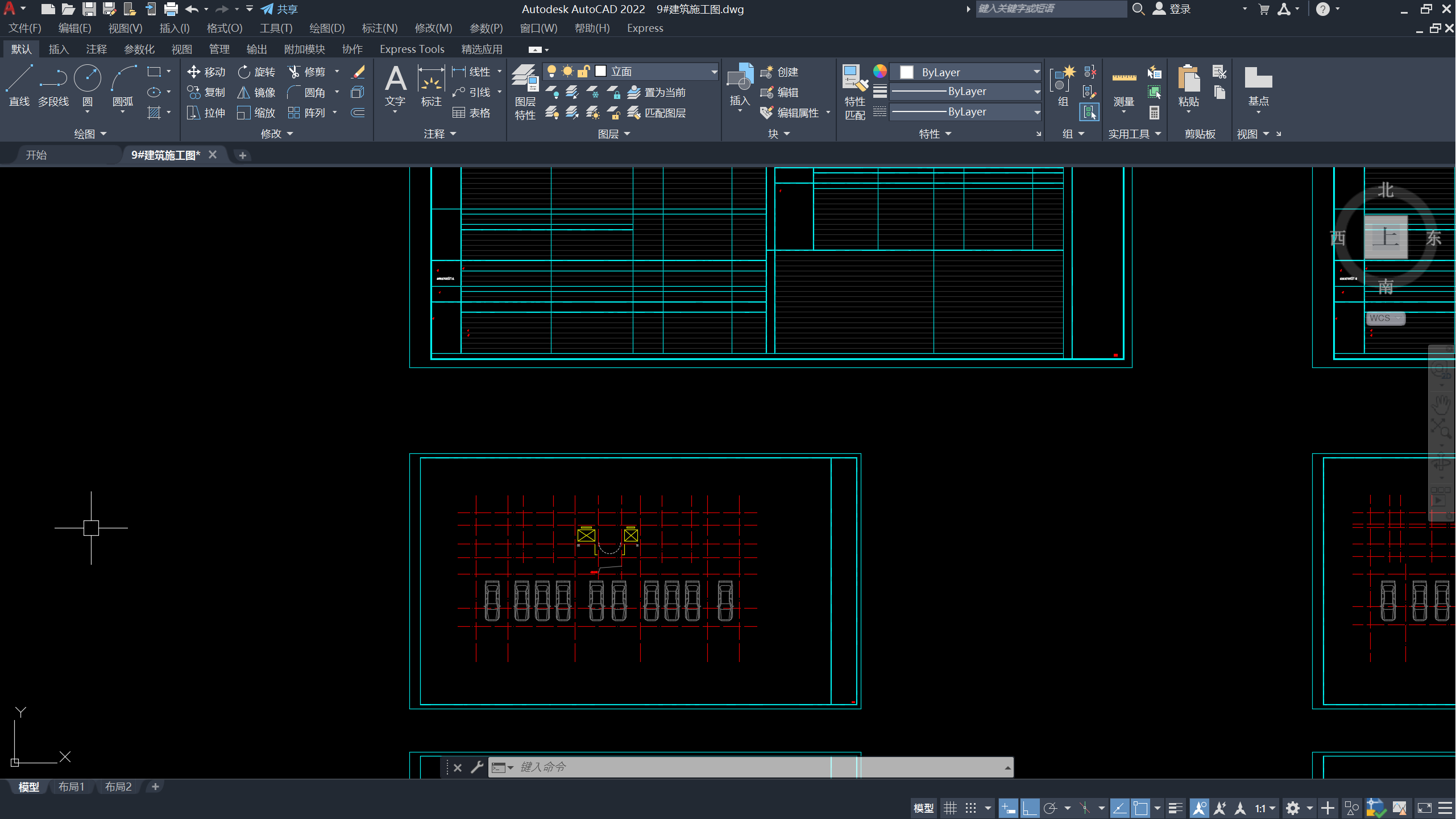
Task: Click Insert block (插入) icon
Action: tap(740, 85)
